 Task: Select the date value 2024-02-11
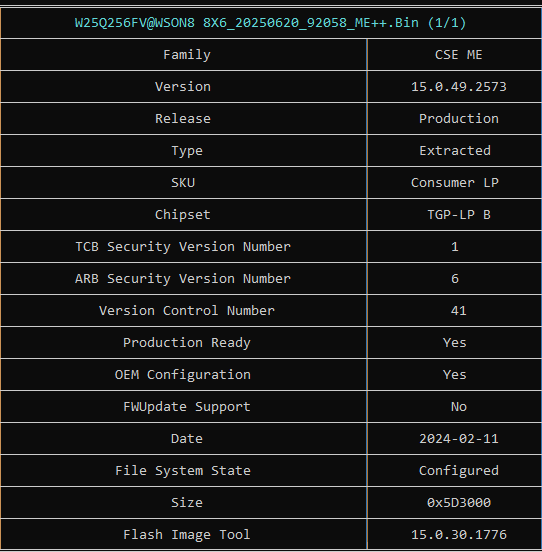point(459,439)
